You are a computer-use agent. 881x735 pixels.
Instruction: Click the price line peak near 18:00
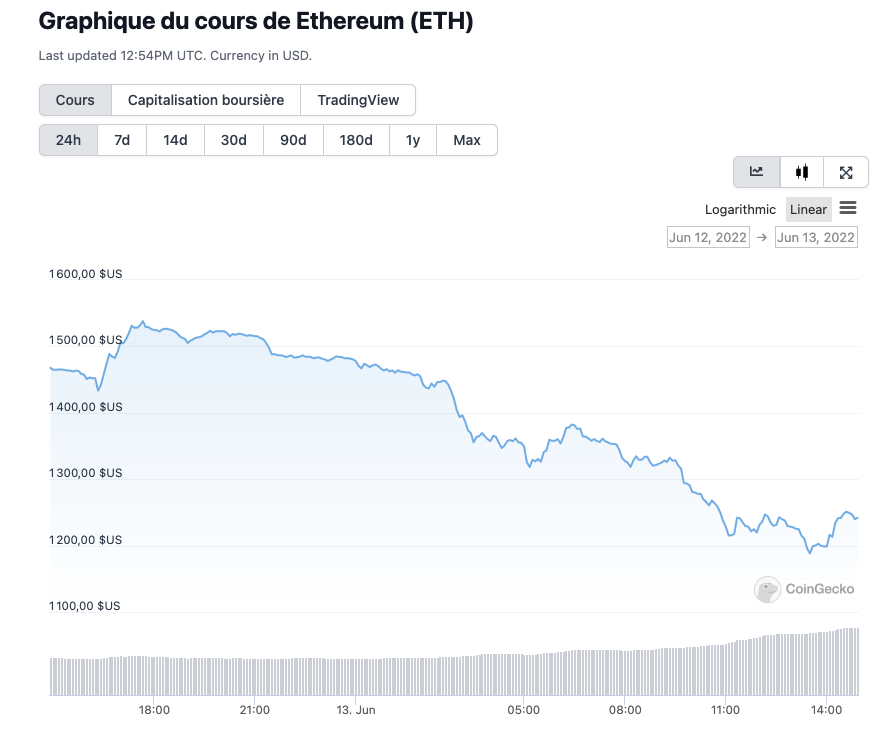143,322
